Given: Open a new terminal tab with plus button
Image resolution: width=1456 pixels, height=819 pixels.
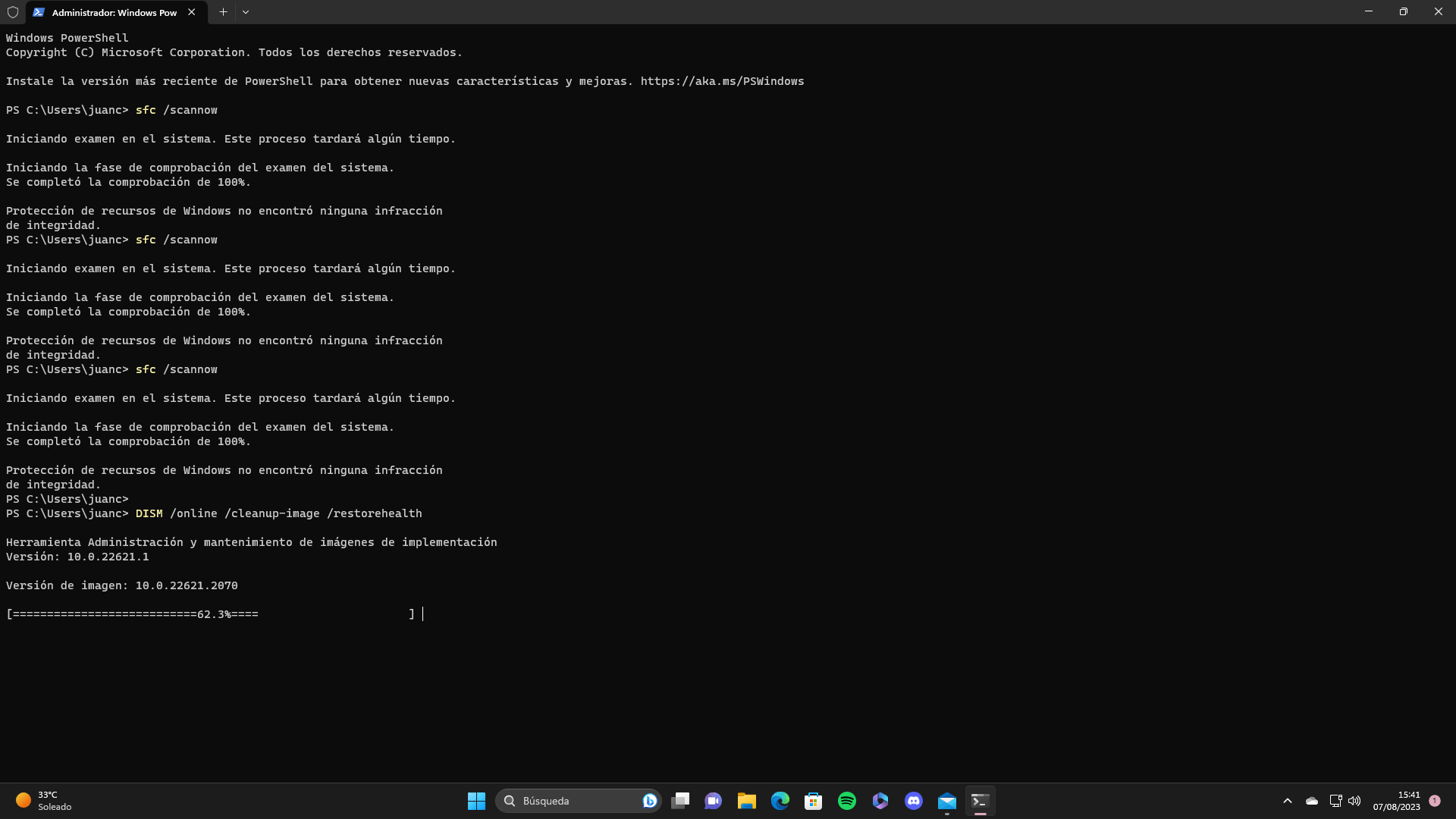Looking at the screenshot, I should pyautogui.click(x=223, y=12).
